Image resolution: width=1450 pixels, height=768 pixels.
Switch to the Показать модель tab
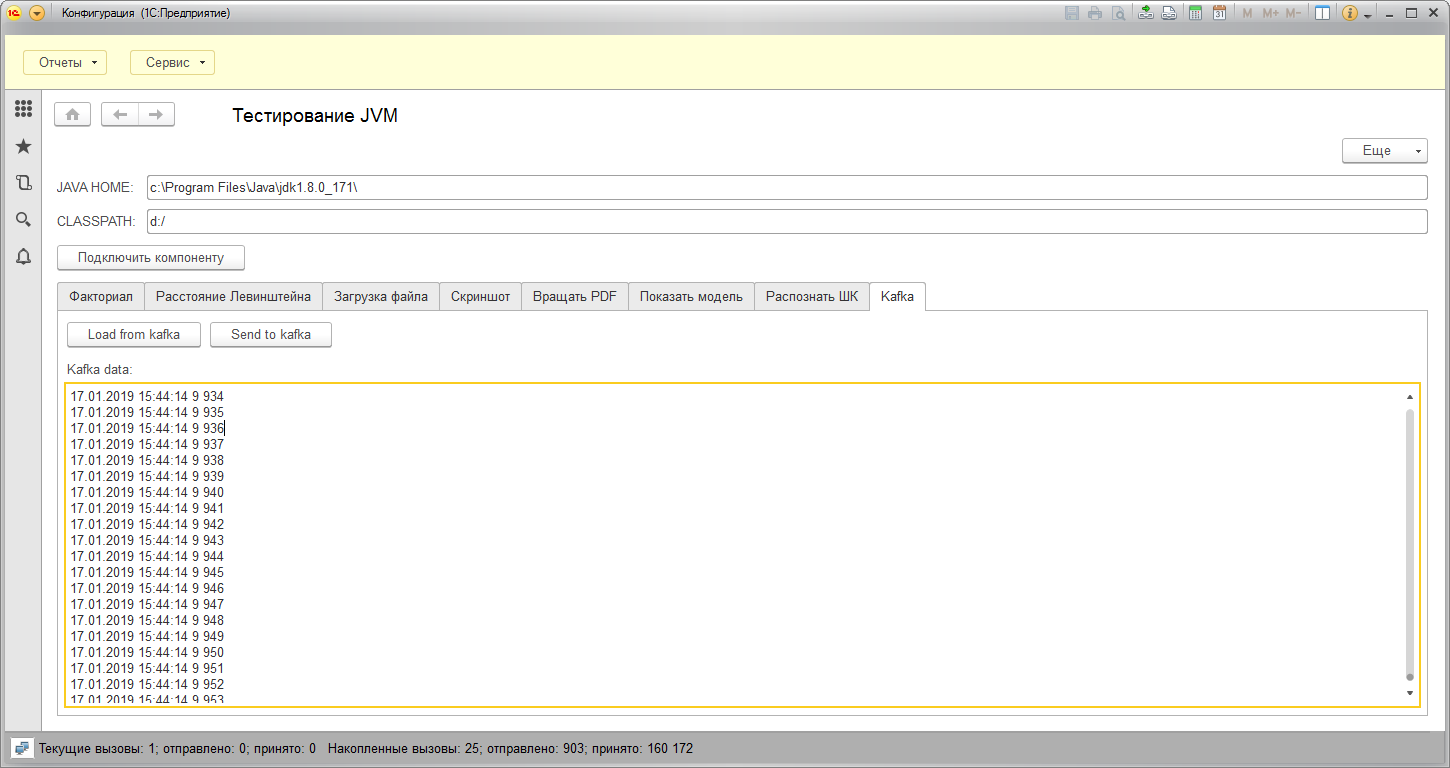coord(691,297)
